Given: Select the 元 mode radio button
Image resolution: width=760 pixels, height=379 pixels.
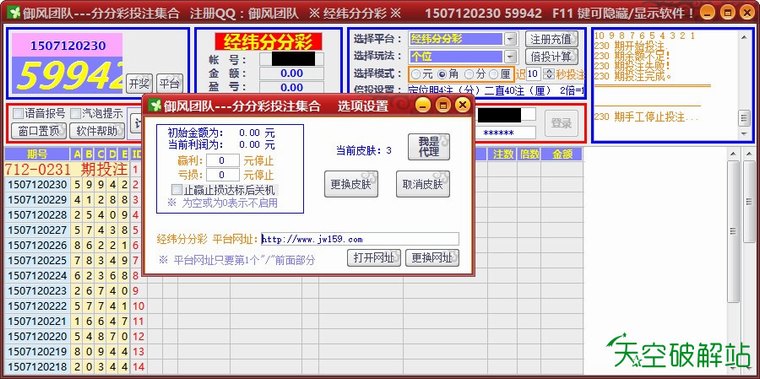Looking at the screenshot, I should (x=416, y=74).
